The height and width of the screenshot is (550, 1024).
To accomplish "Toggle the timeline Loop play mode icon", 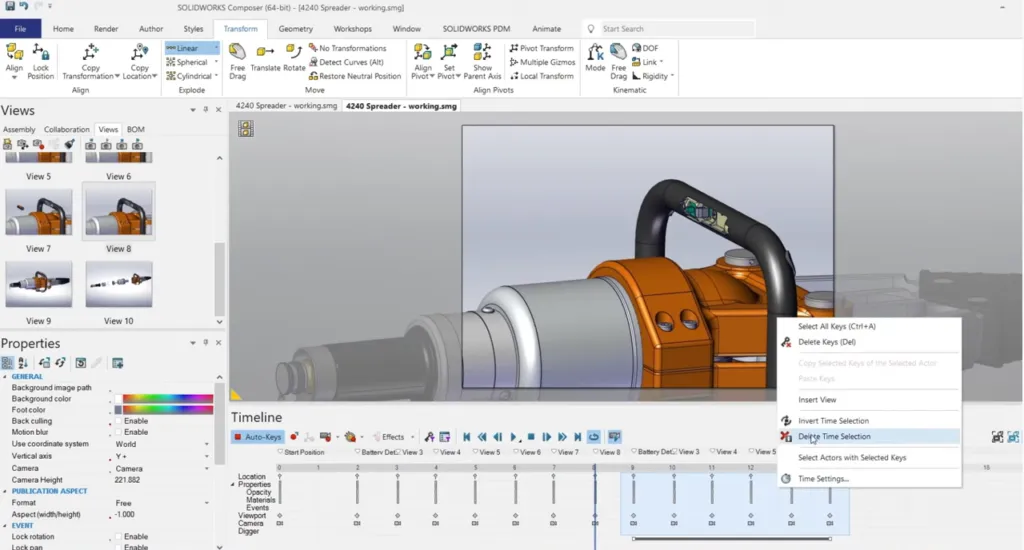I will click(594, 437).
